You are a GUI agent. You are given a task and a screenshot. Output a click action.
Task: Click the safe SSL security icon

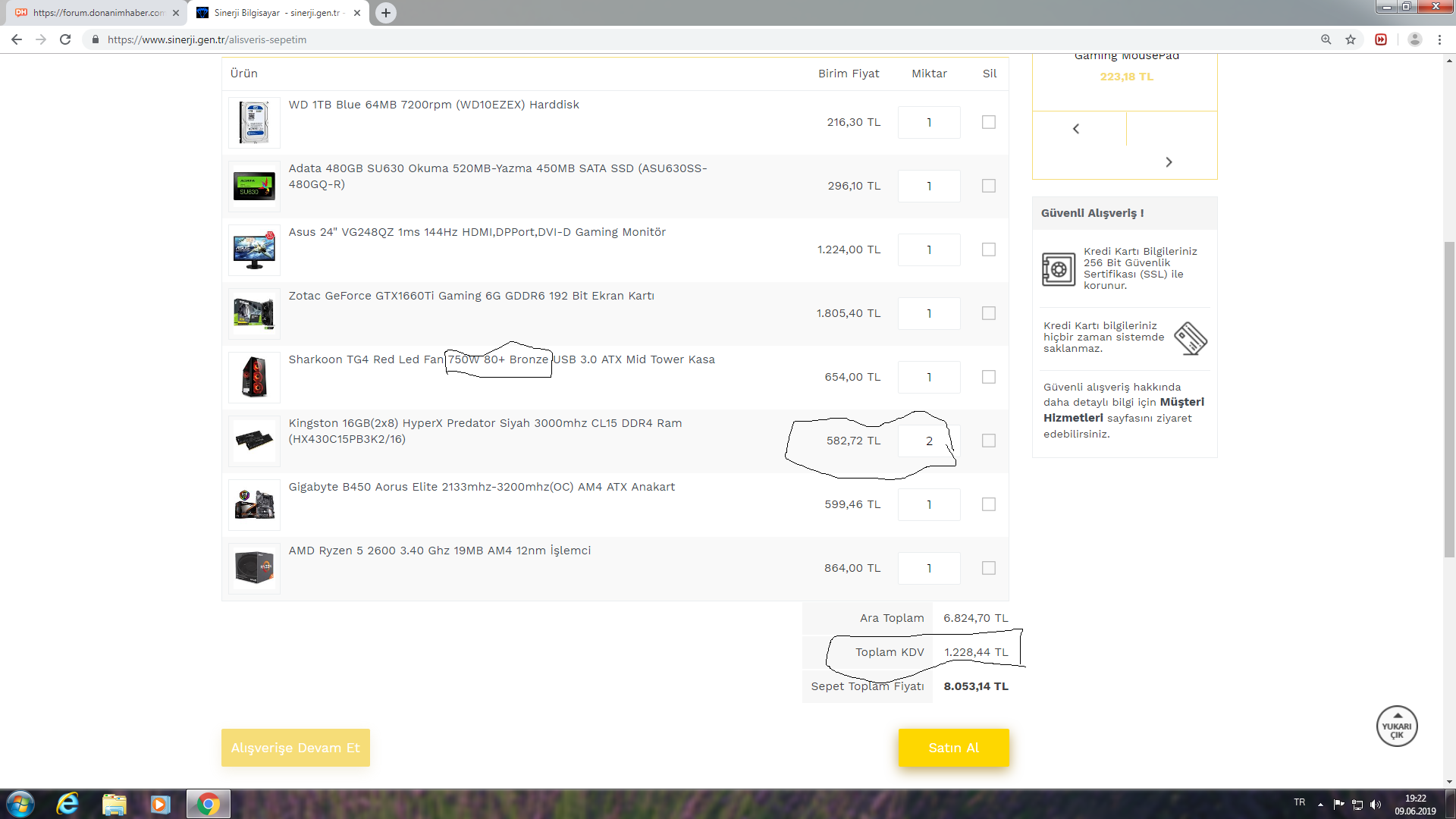click(x=1059, y=269)
